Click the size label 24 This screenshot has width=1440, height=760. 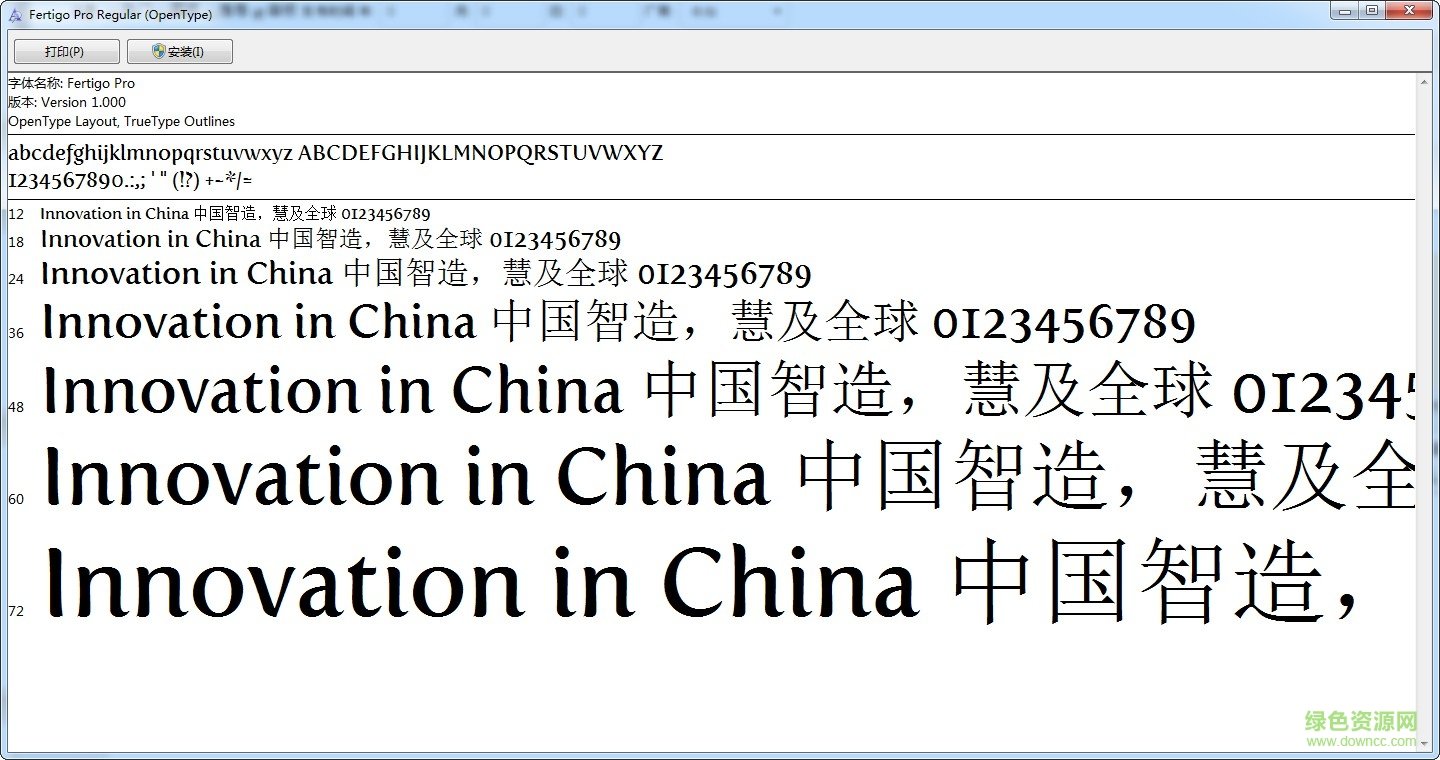(x=16, y=279)
